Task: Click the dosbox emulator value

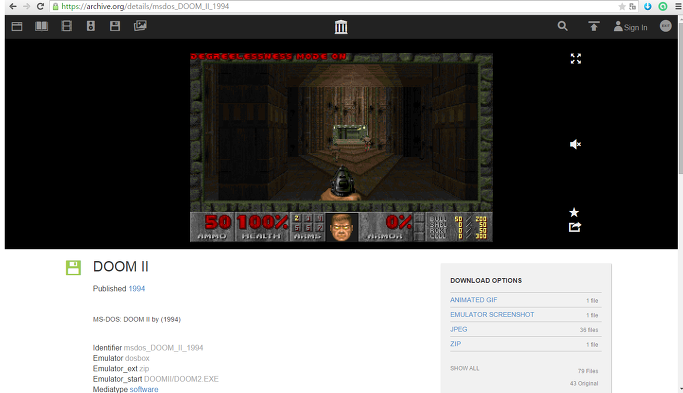Action: (x=137, y=358)
